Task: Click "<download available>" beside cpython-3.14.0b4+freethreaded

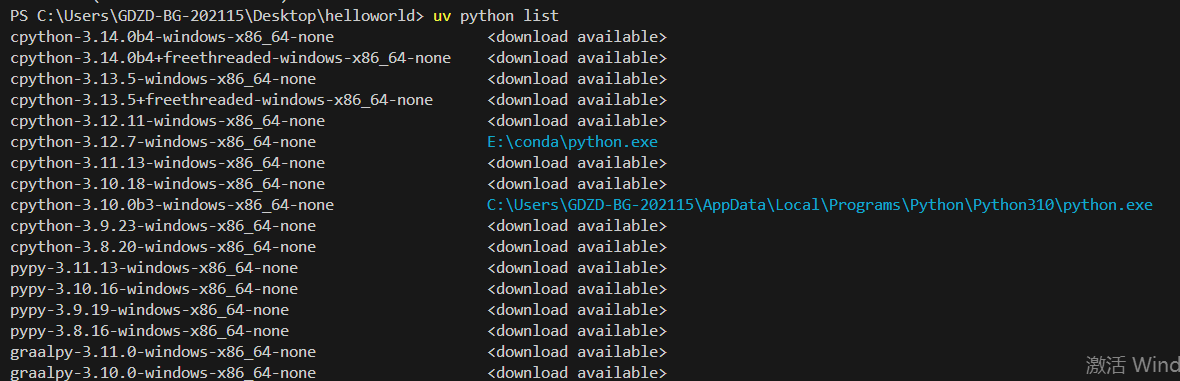Action: [x=577, y=58]
